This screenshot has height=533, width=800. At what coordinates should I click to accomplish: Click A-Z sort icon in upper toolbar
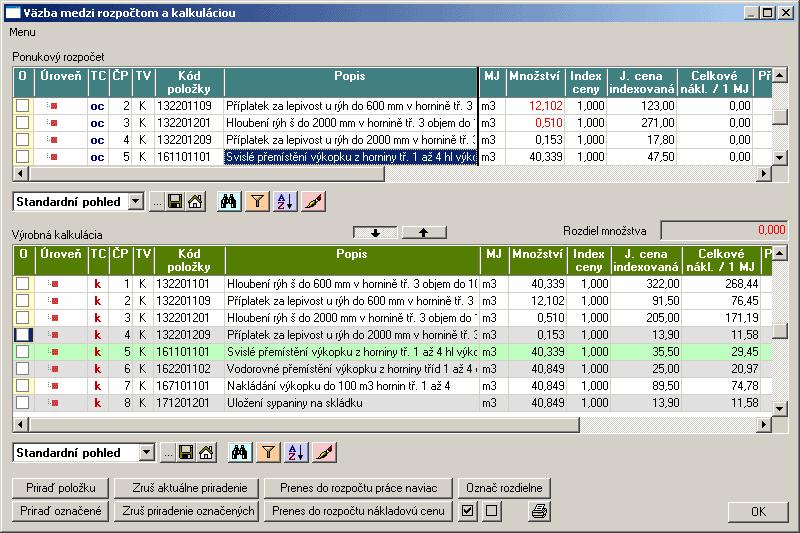(285, 201)
